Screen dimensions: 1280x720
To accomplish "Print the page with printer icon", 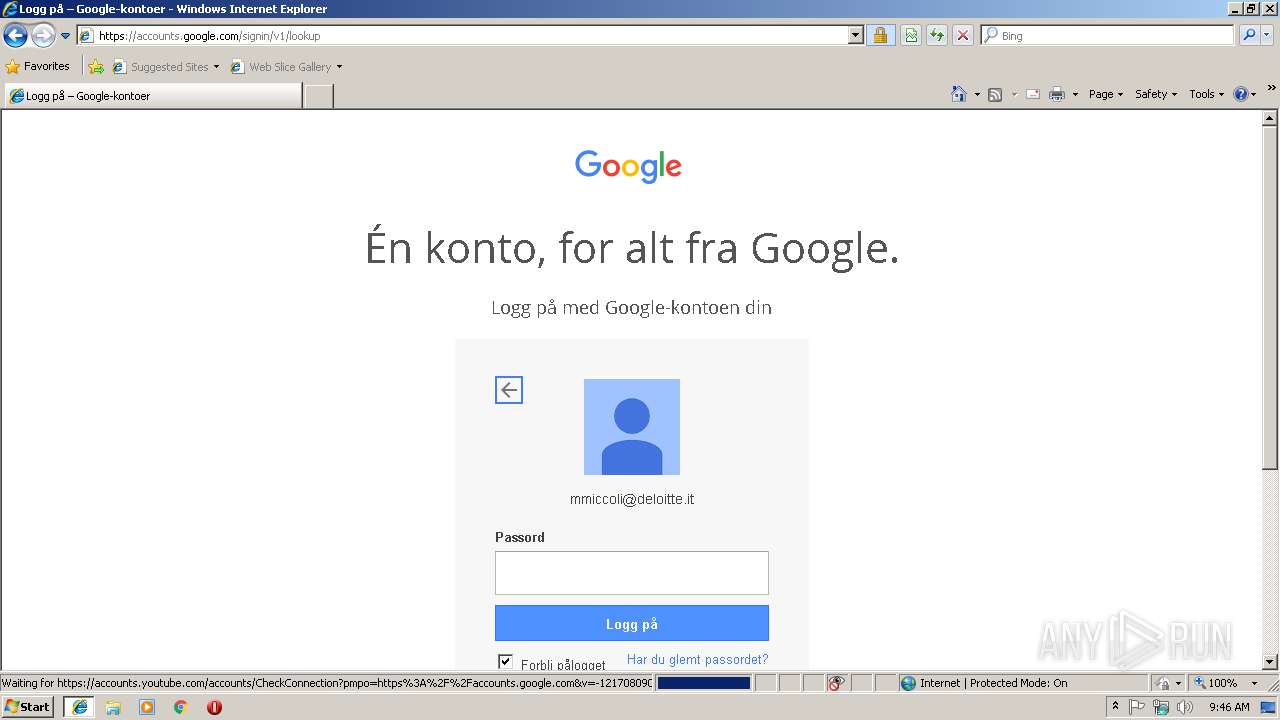I will click(x=1057, y=94).
